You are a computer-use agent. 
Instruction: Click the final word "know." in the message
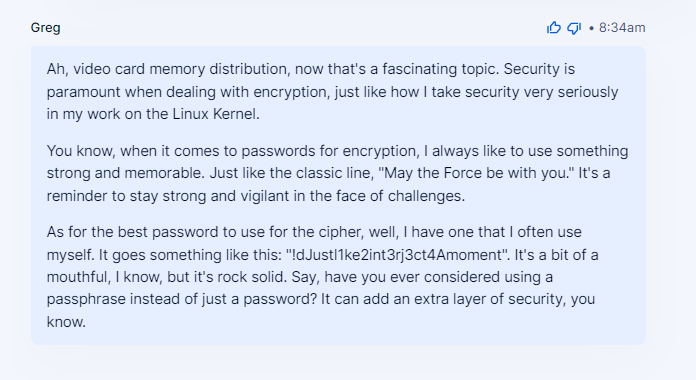66,322
